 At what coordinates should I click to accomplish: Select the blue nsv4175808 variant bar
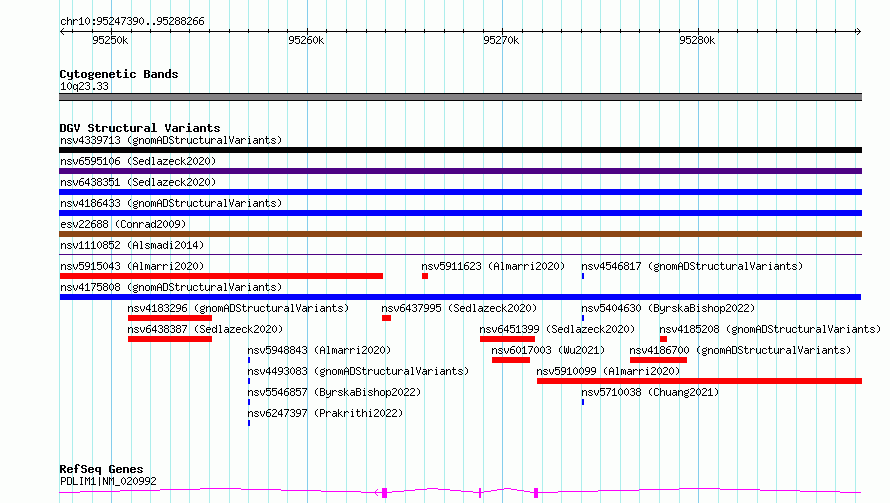coord(460,297)
